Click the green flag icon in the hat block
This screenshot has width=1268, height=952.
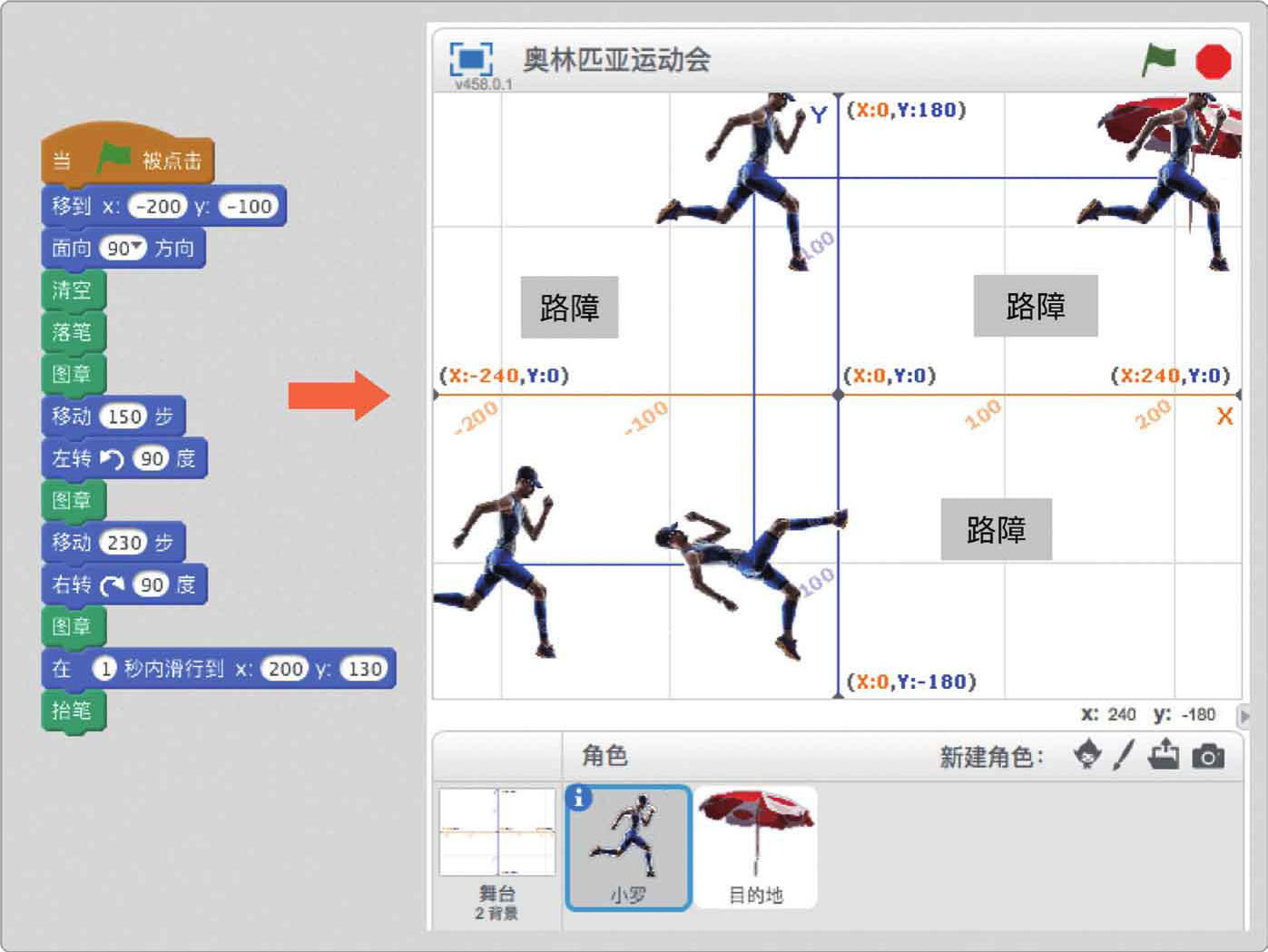114,158
